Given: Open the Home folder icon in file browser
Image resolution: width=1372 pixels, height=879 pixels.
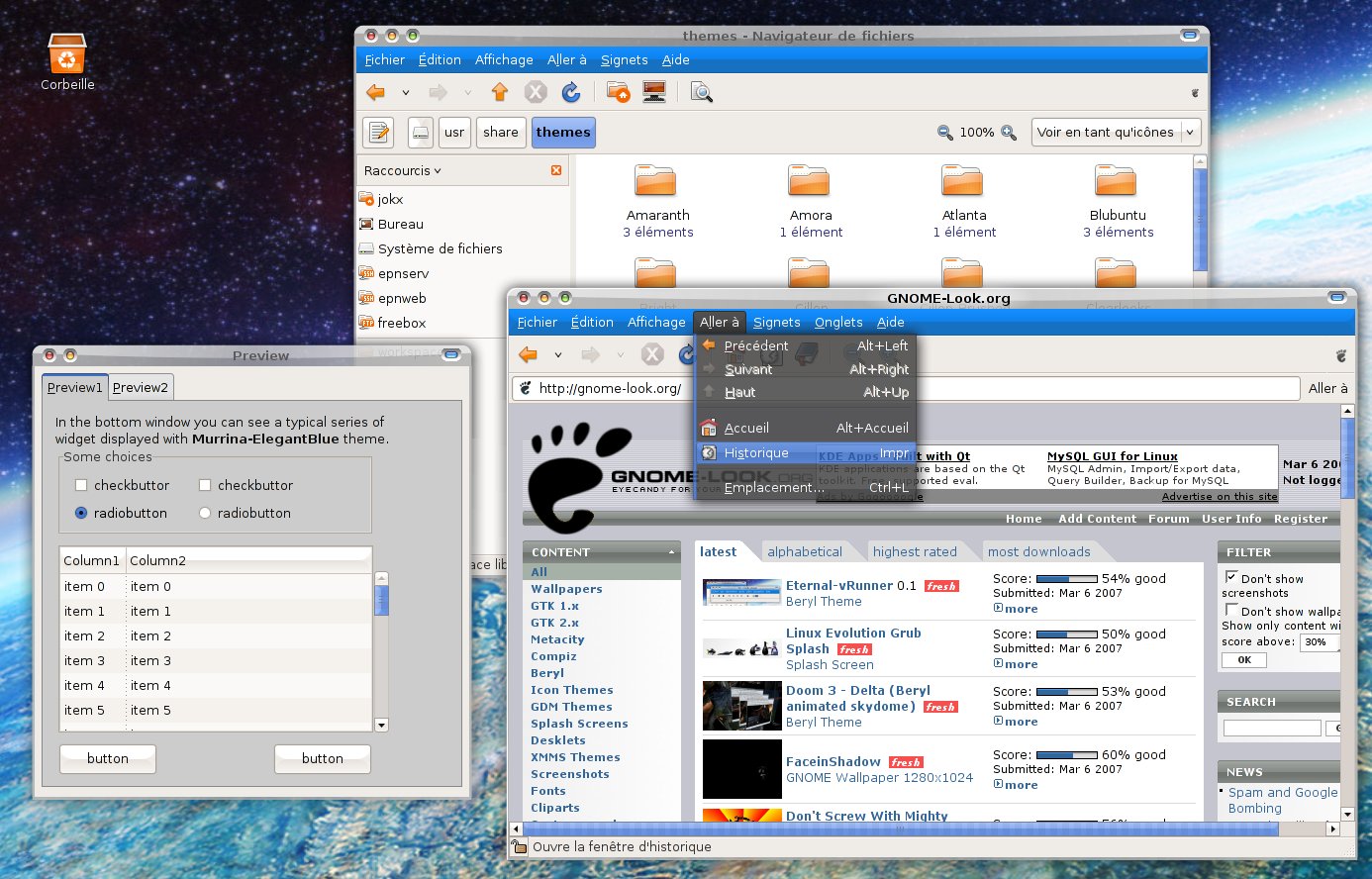Looking at the screenshot, I should 618,93.
